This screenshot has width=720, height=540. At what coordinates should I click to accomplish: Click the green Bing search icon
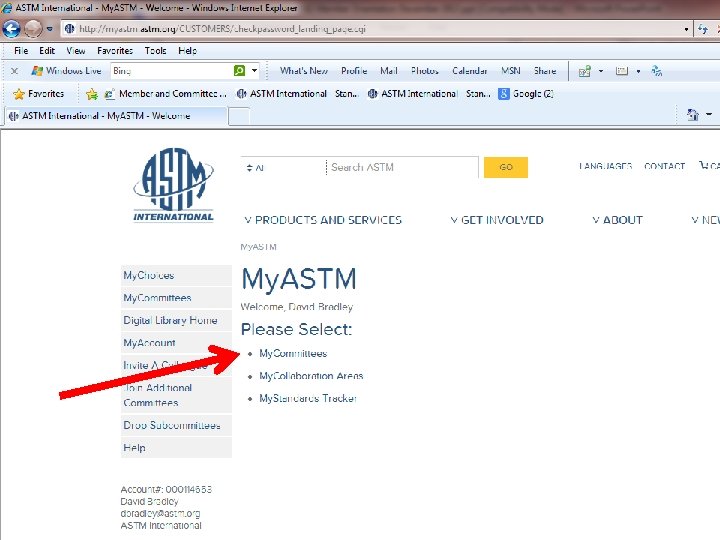point(239,71)
